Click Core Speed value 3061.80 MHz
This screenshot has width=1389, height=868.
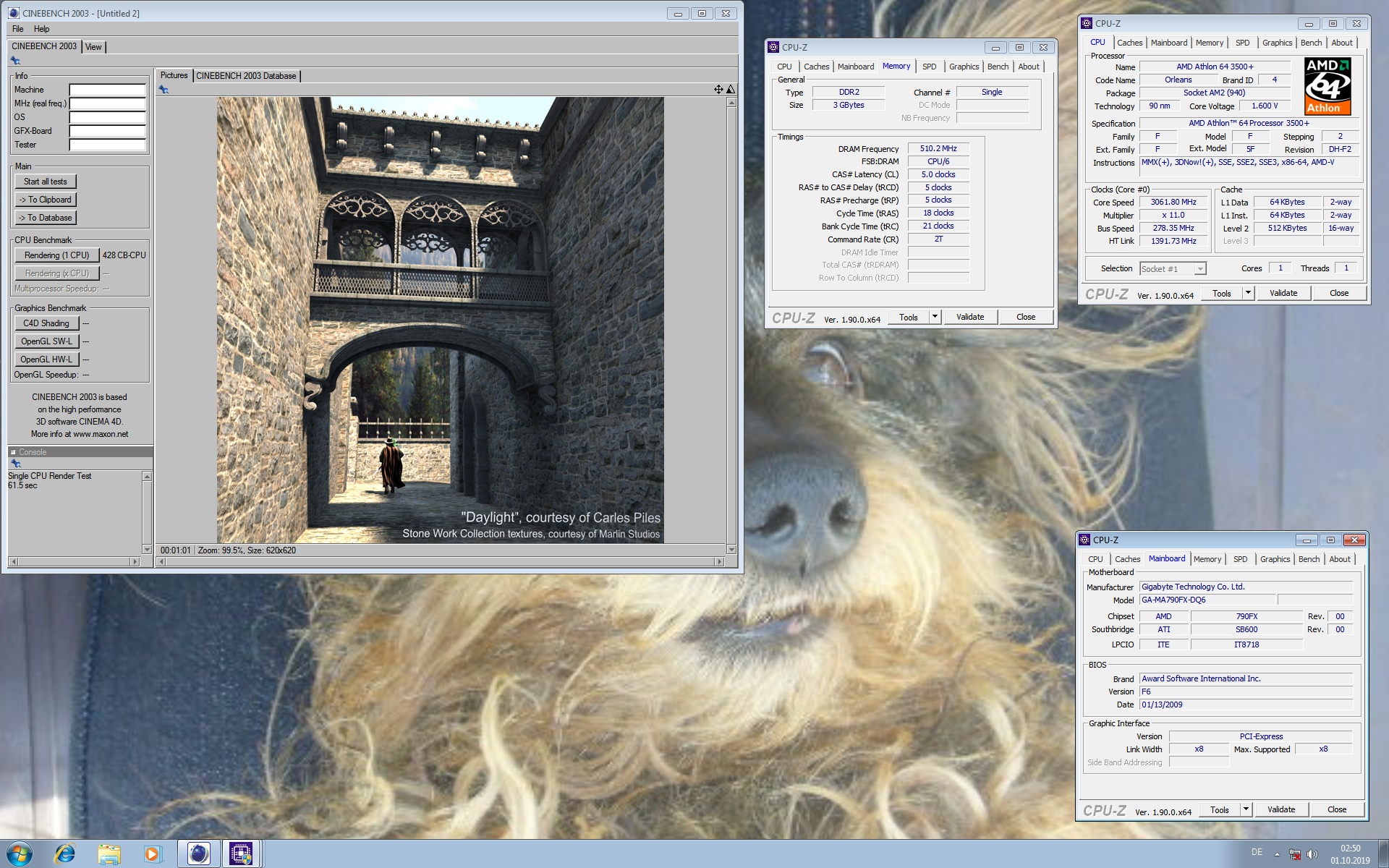tap(1173, 203)
